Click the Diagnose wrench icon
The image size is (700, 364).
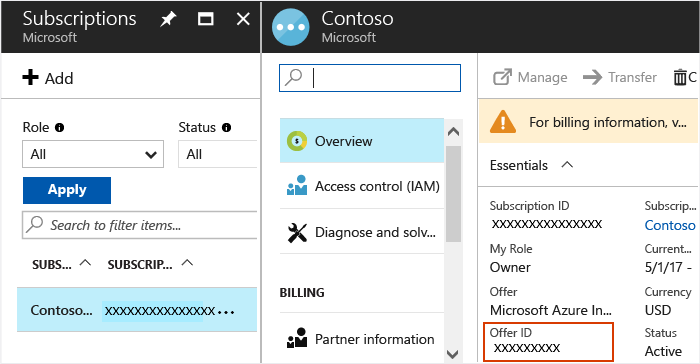[x=297, y=232]
